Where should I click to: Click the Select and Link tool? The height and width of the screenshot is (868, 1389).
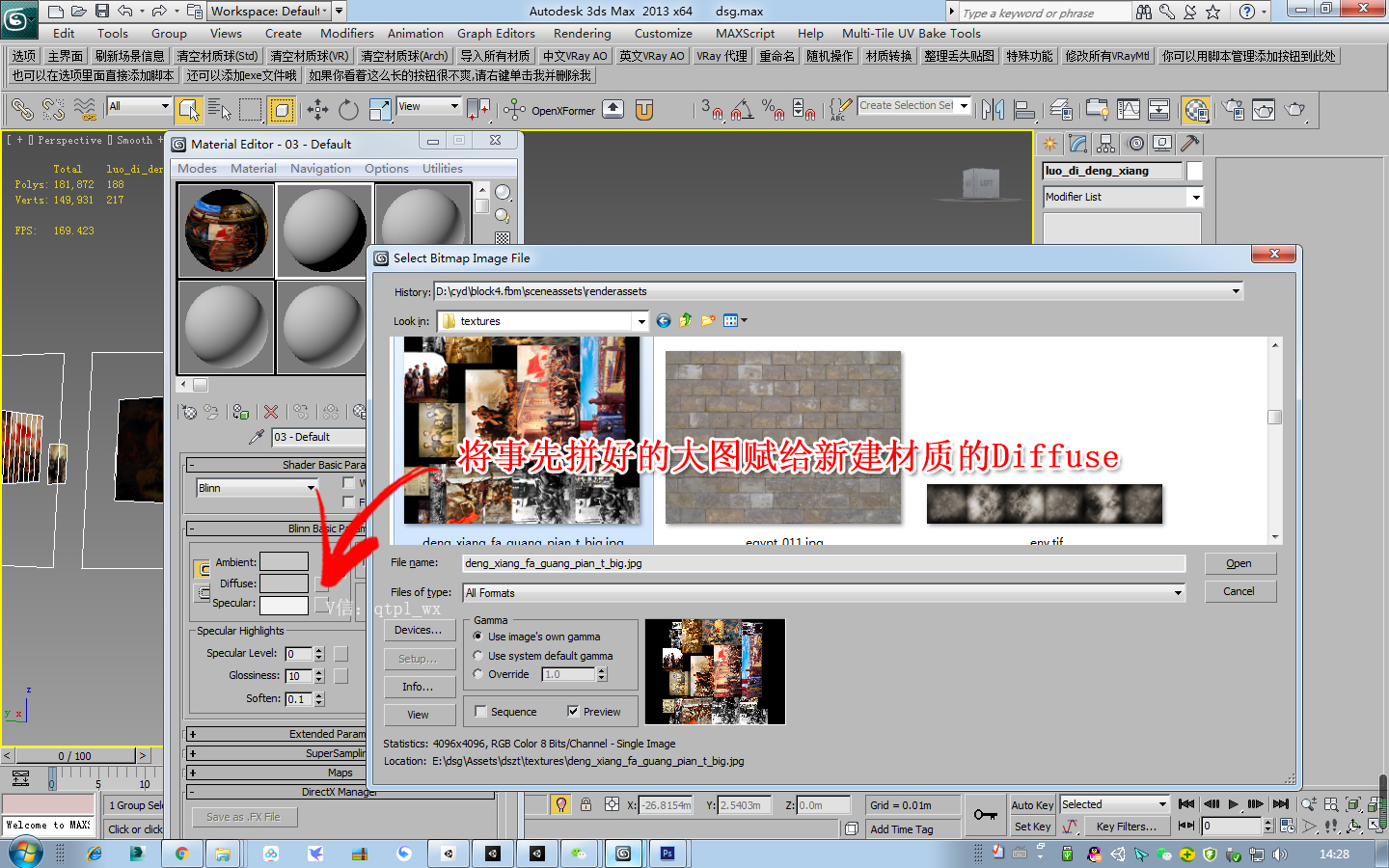(22, 110)
